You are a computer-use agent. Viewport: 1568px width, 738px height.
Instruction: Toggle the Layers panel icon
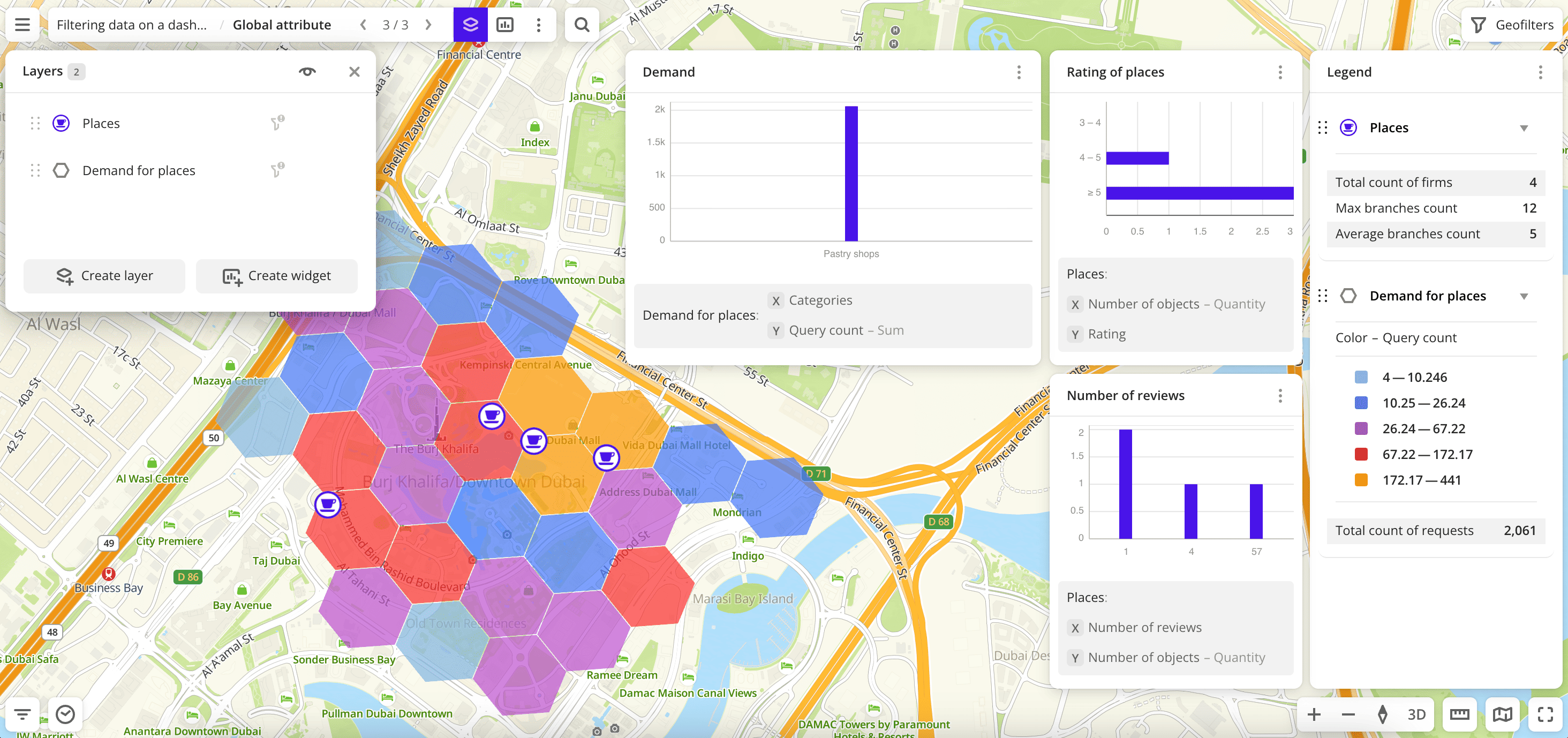tap(470, 25)
